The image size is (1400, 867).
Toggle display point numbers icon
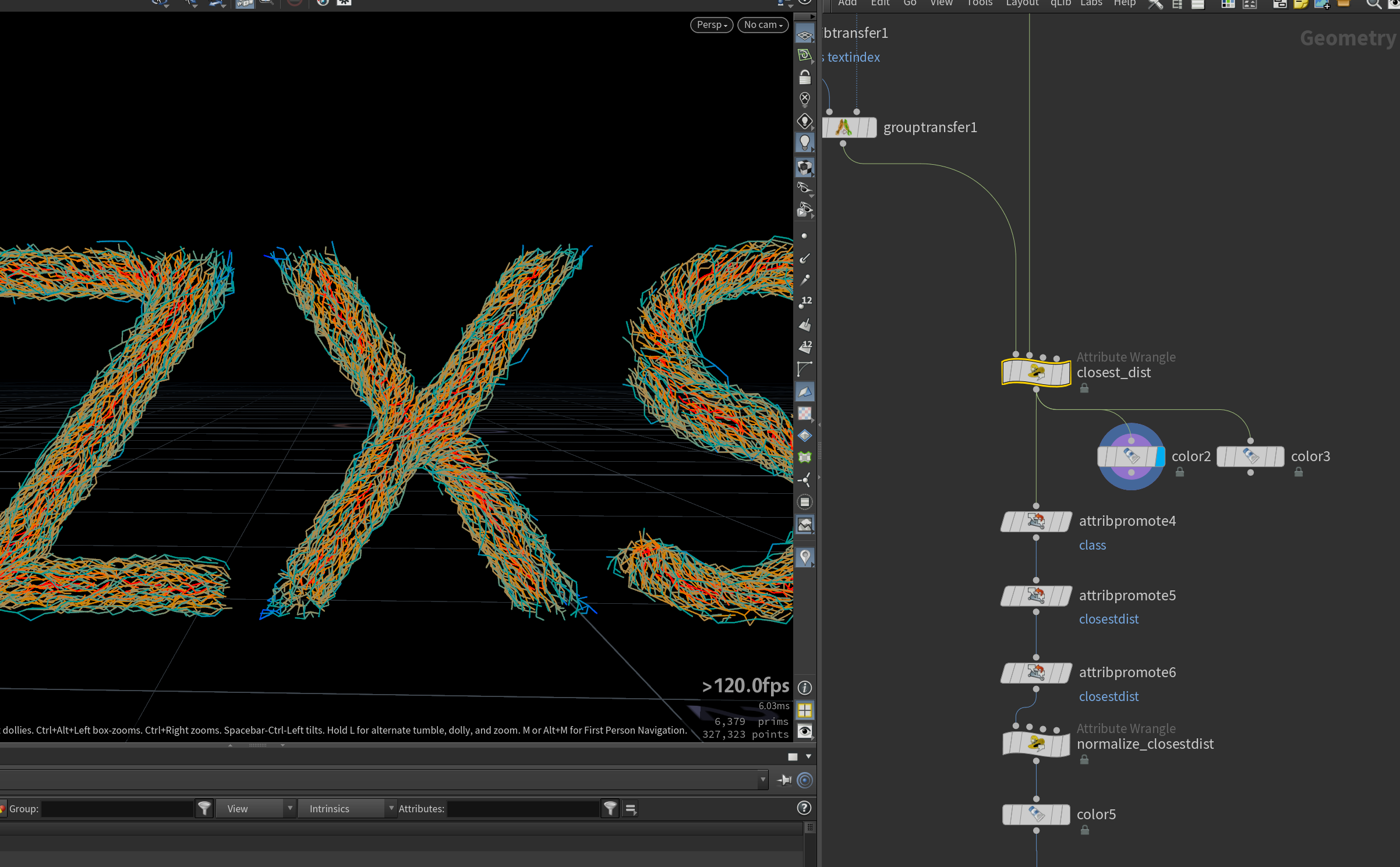point(805,302)
